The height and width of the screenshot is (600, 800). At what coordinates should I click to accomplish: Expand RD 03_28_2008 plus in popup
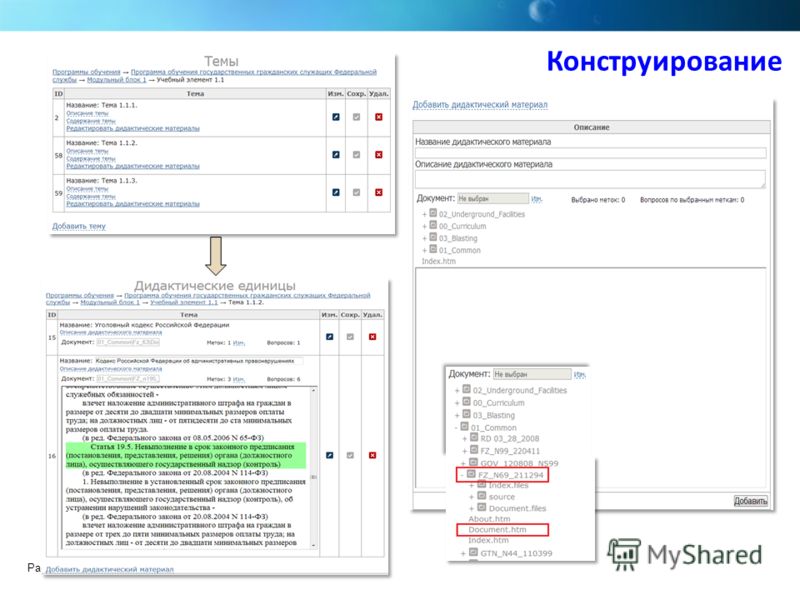[464, 439]
